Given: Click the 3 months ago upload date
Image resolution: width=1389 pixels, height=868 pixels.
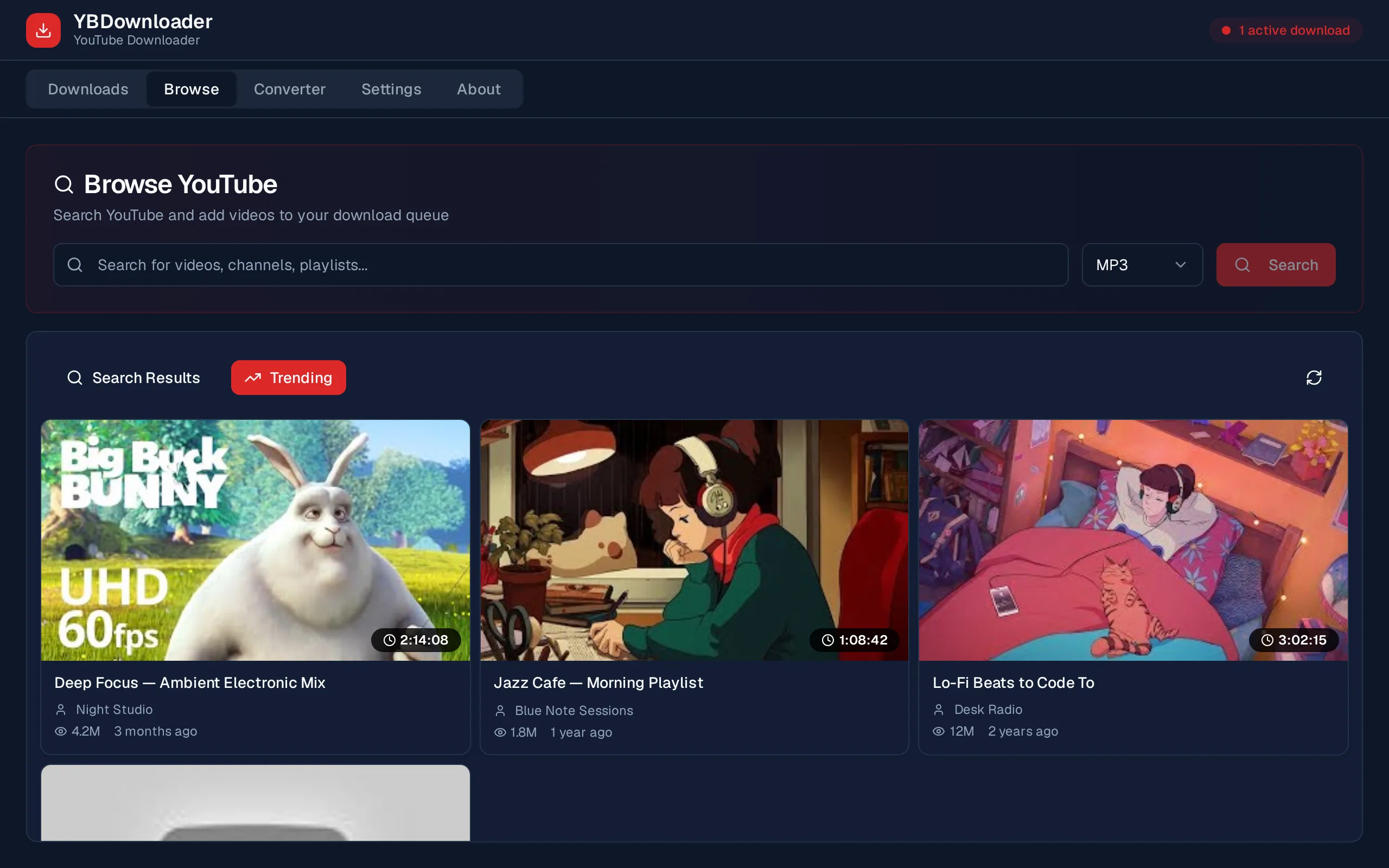Looking at the screenshot, I should pyautogui.click(x=156, y=731).
